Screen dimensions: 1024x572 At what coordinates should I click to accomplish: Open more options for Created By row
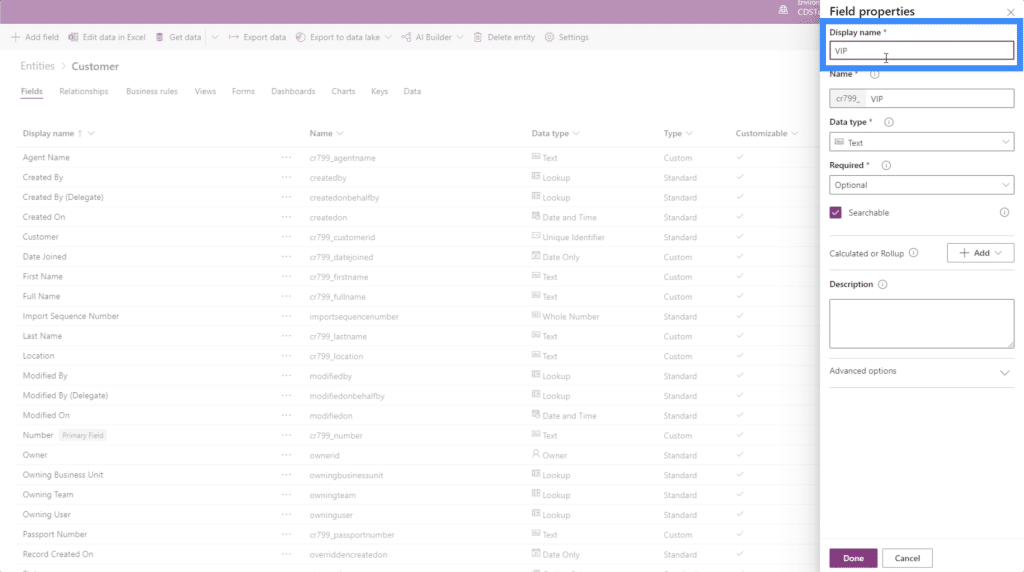coord(286,177)
